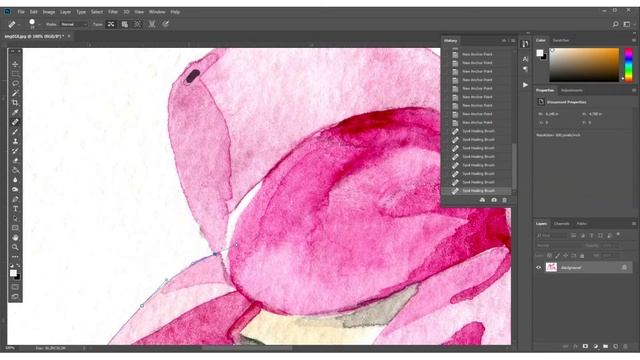Image resolution: width=640 pixels, height=360 pixels.
Task: Enable Proximity Match type in options bar
Action: pos(138,24)
